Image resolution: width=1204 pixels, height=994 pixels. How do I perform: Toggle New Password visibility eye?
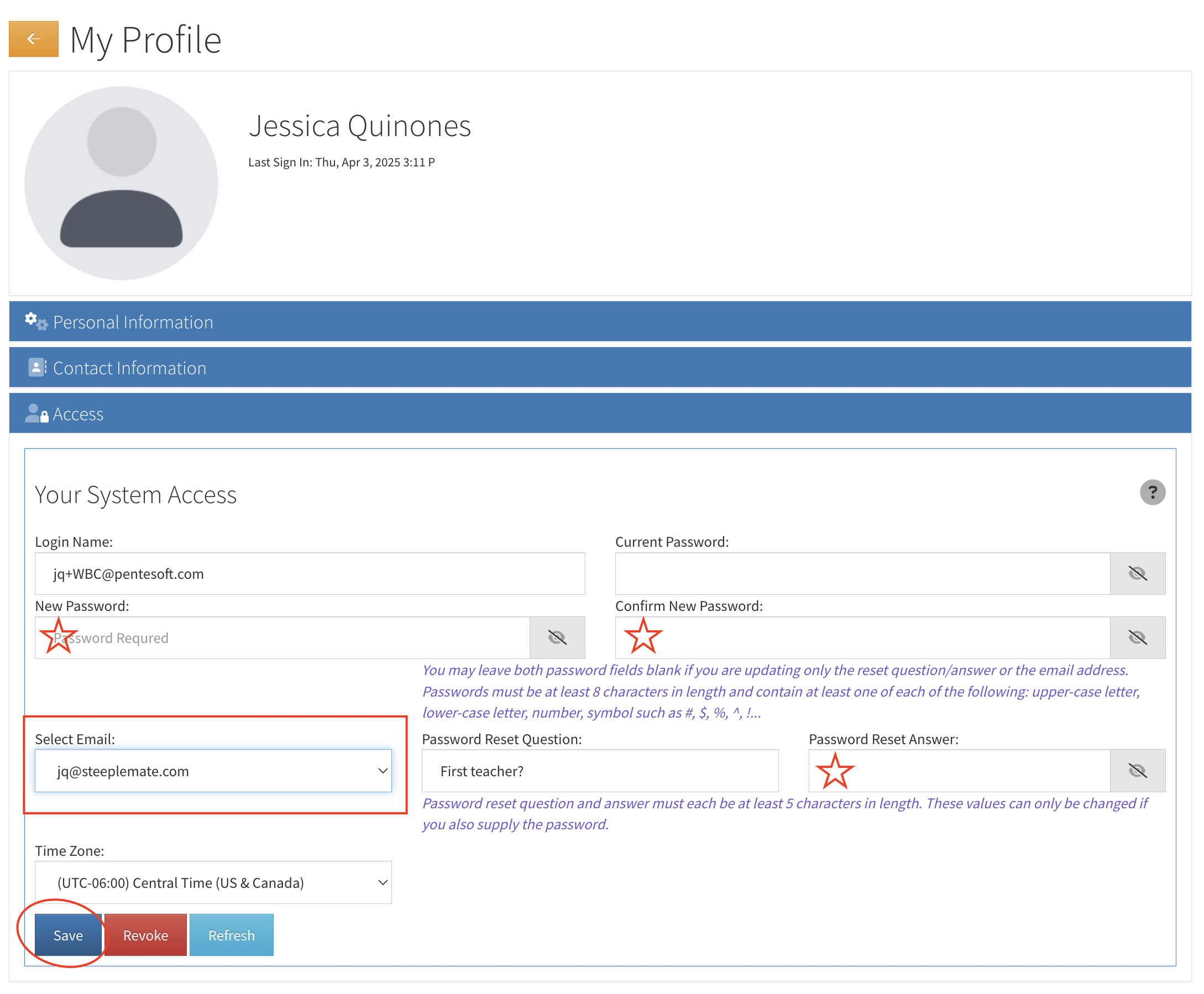pos(557,638)
